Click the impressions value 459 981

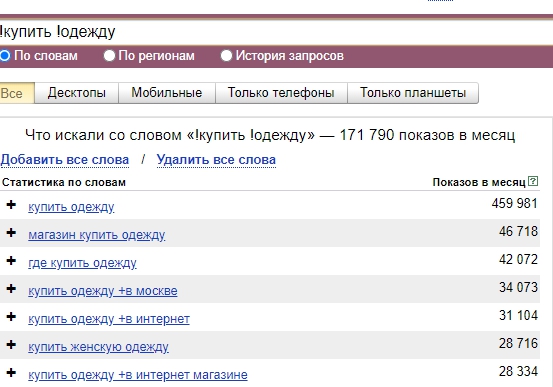coord(515,204)
